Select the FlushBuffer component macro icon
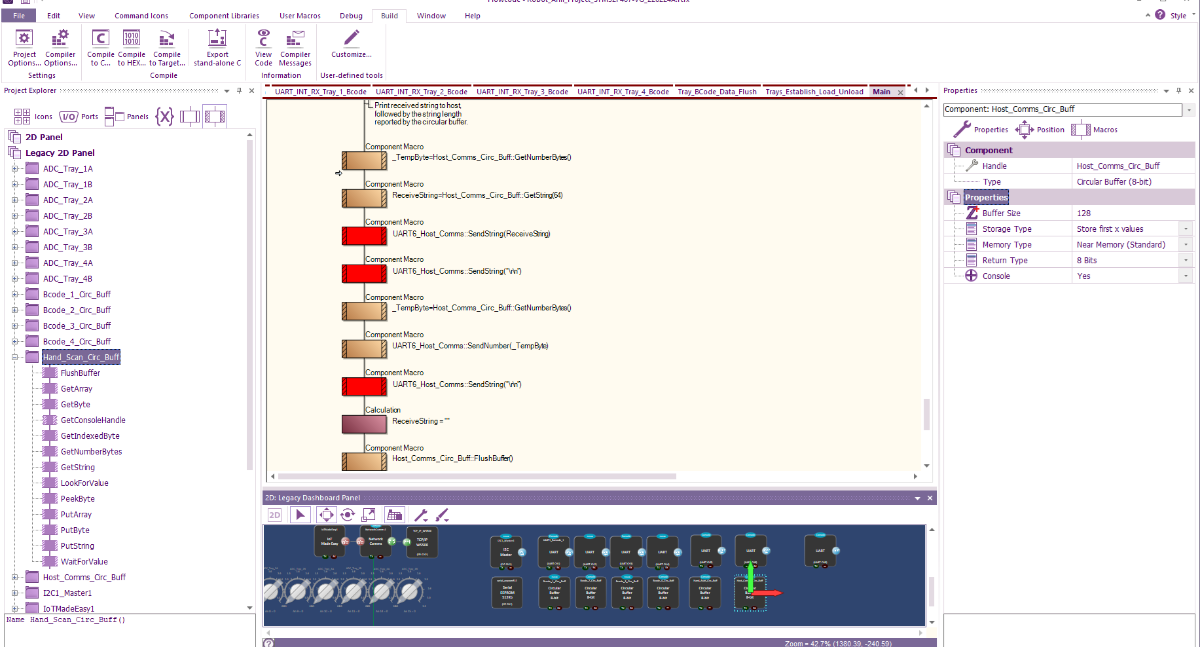This screenshot has height=647, width=1200. coord(364,461)
